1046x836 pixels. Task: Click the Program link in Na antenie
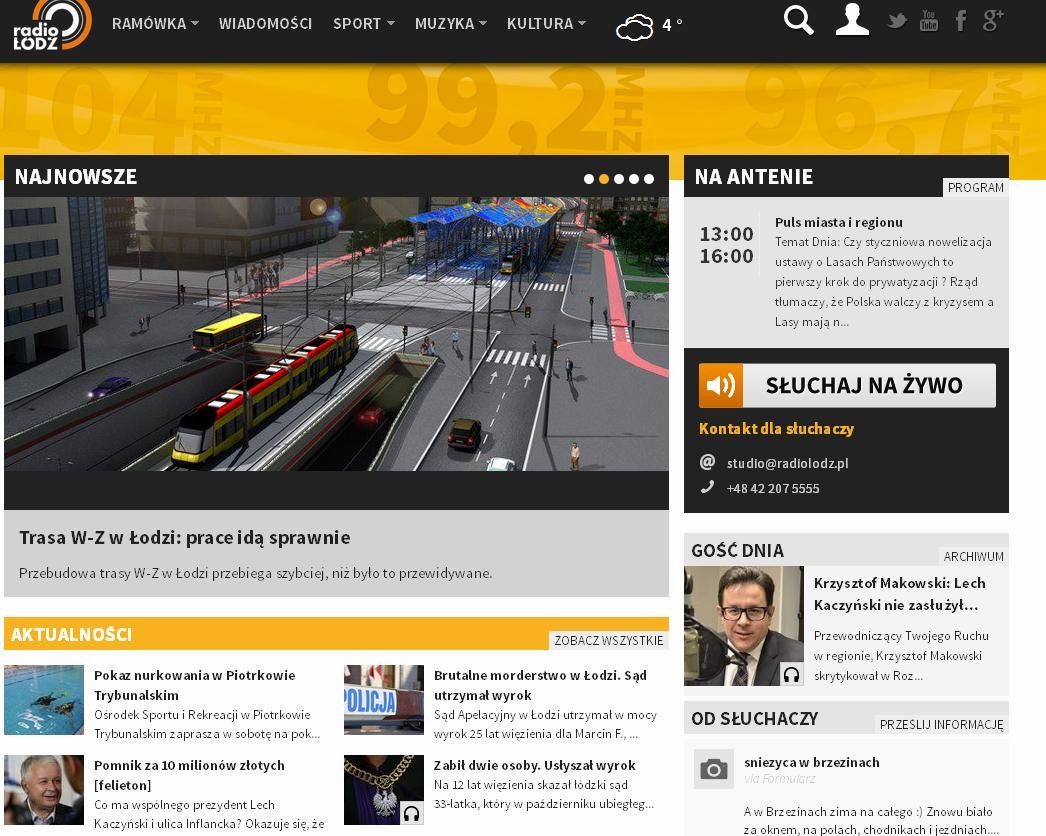[975, 188]
